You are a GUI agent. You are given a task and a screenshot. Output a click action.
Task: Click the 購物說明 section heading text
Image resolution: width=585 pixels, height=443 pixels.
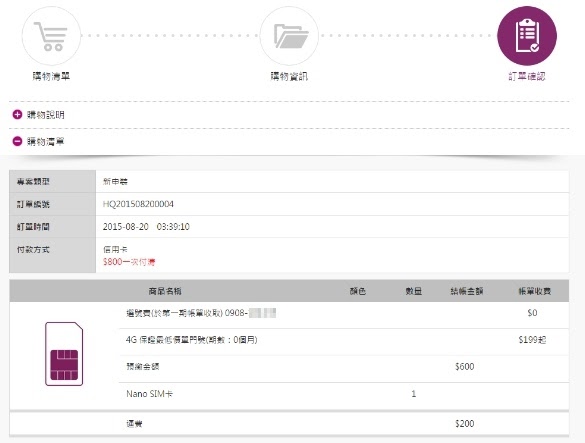point(46,115)
